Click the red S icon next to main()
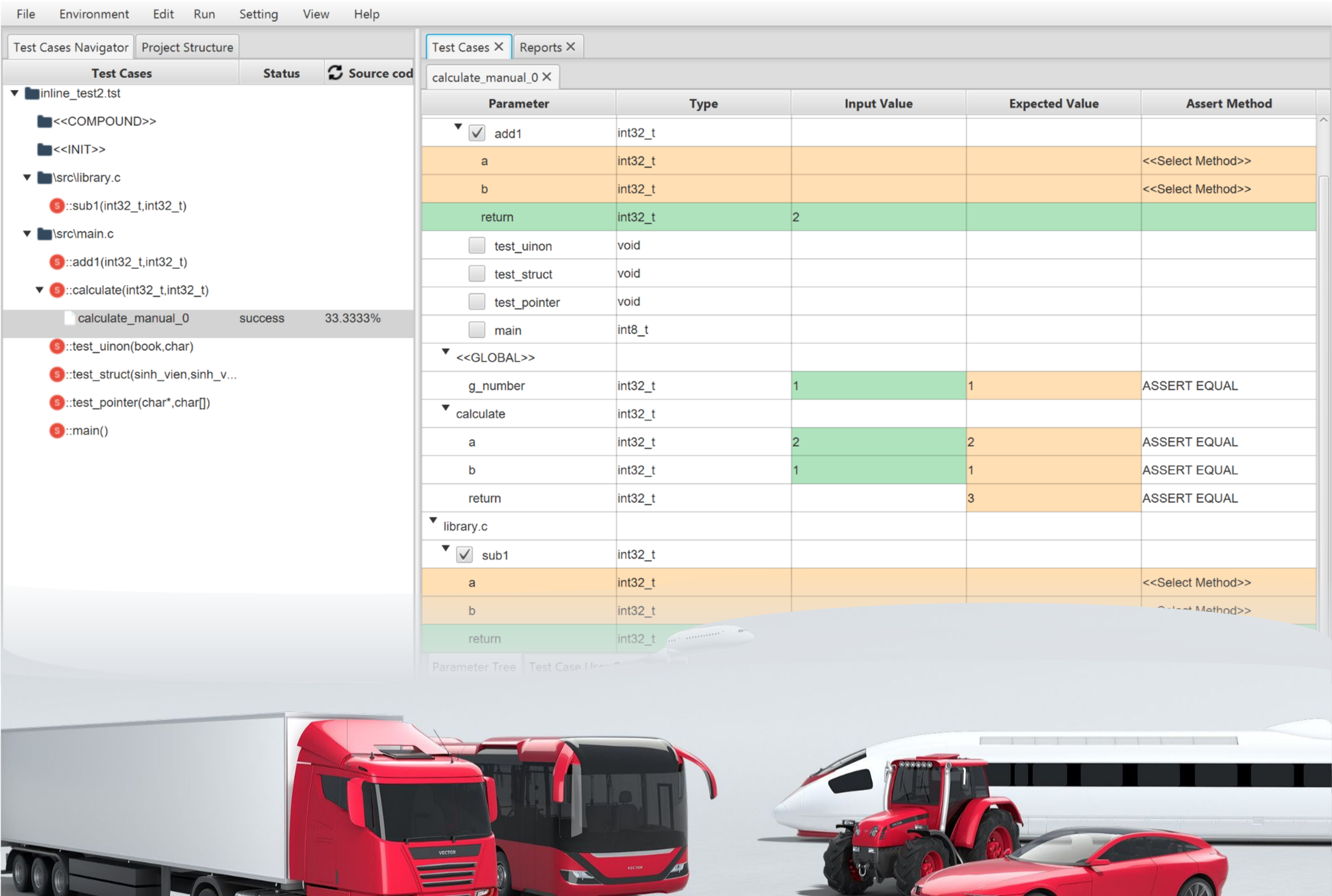 tap(56, 431)
